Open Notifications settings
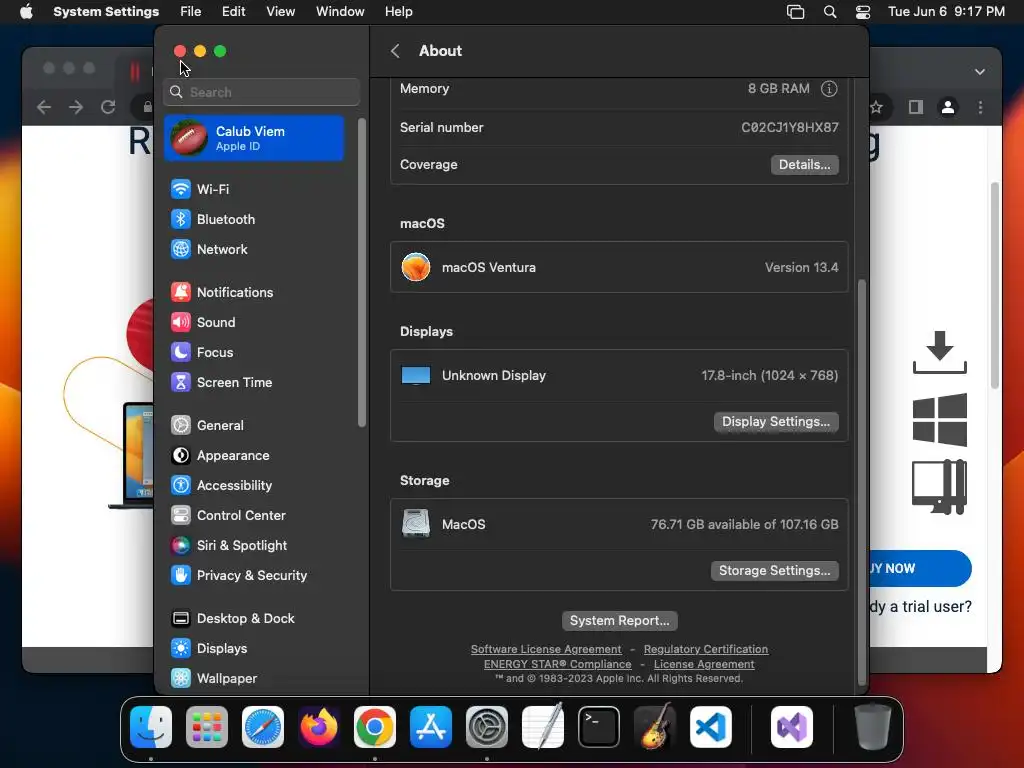This screenshot has width=1024, height=768. tap(223, 293)
